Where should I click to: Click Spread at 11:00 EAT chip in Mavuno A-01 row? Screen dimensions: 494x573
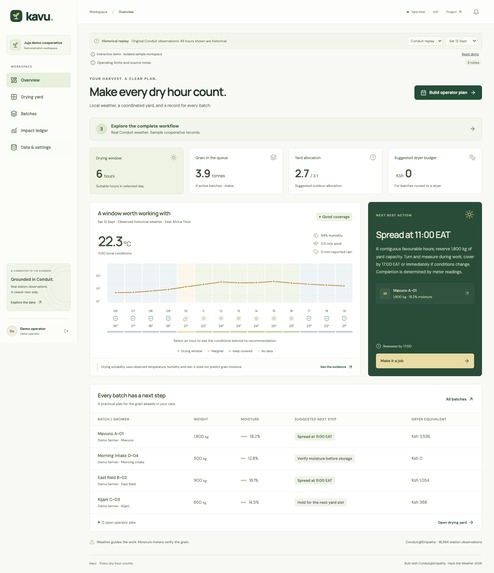pyautogui.click(x=315, y=437)
